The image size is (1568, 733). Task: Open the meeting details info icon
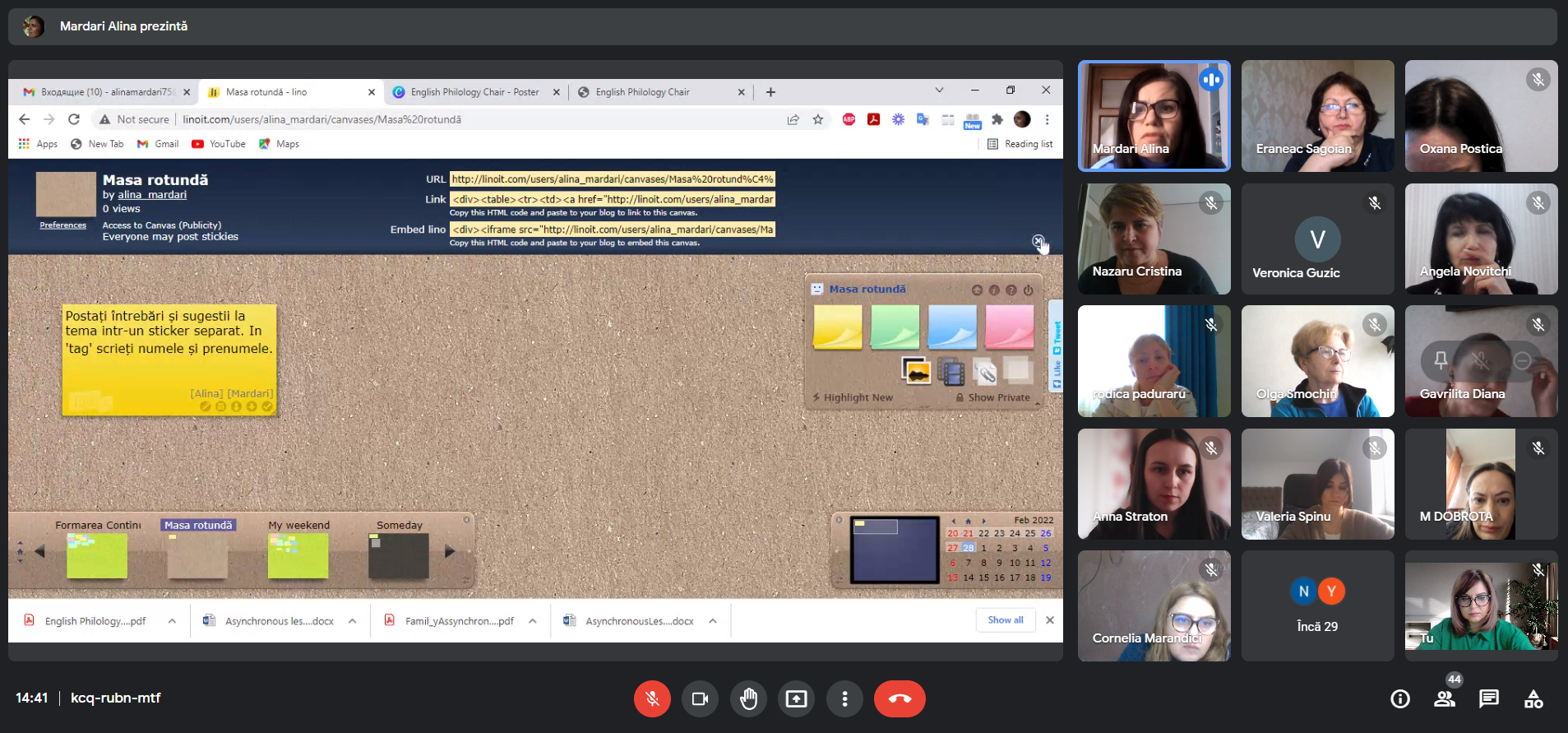[x=1399, y=698]
